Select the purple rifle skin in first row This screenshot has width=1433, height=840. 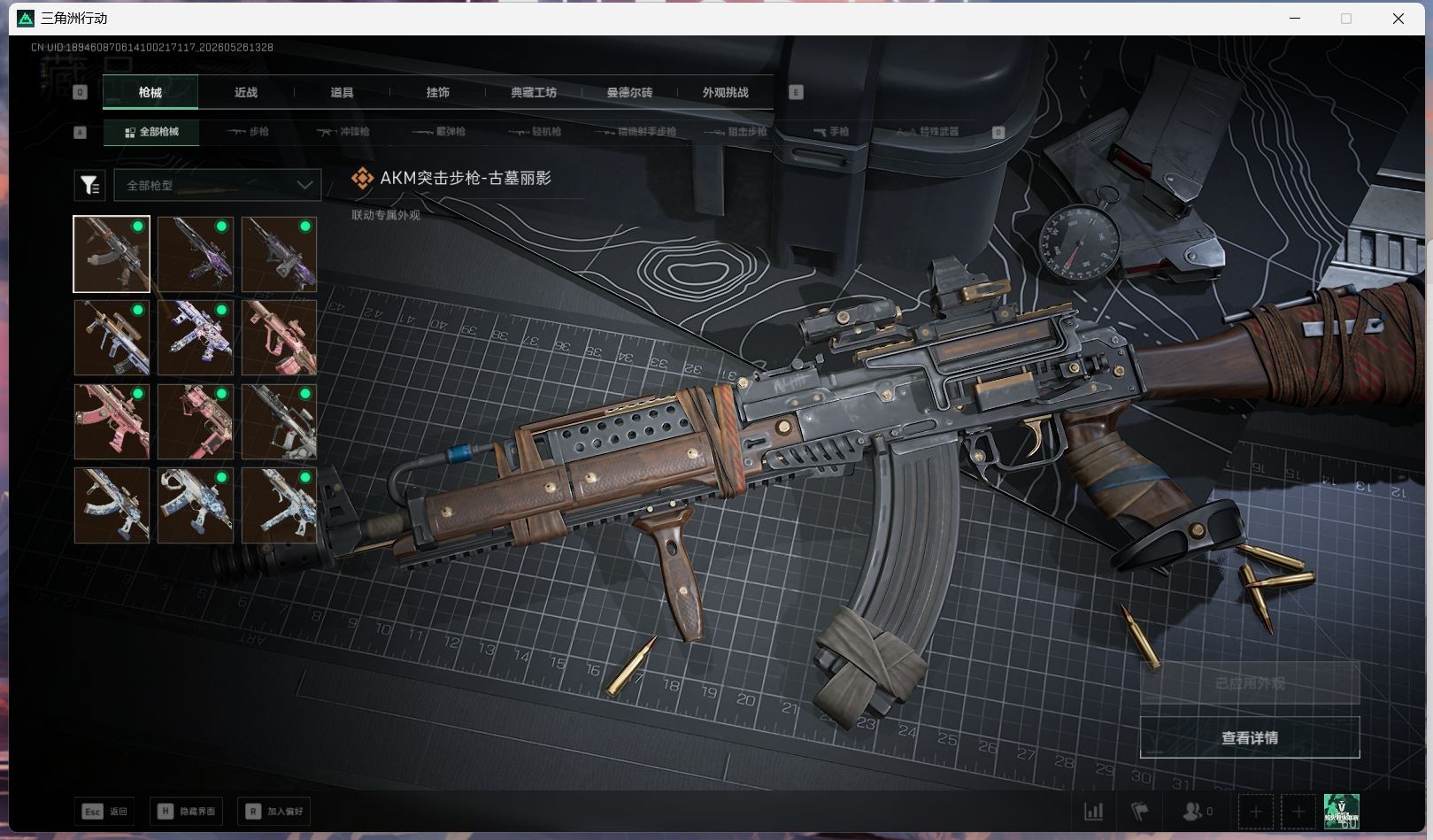pos(196,254)
